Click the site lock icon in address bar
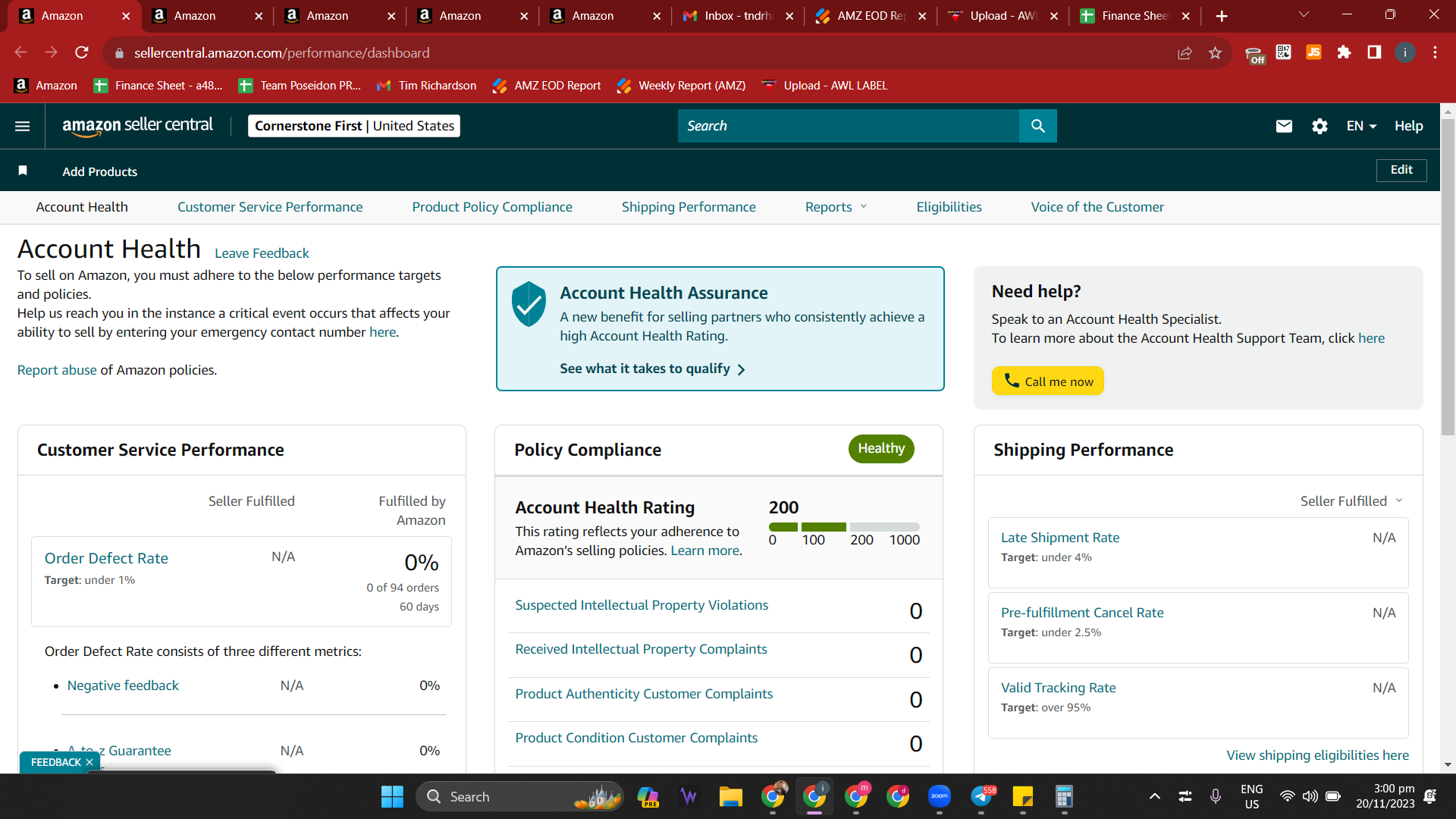The height and width of the screenshot is (819, 1456). click(x=118, y=53)
